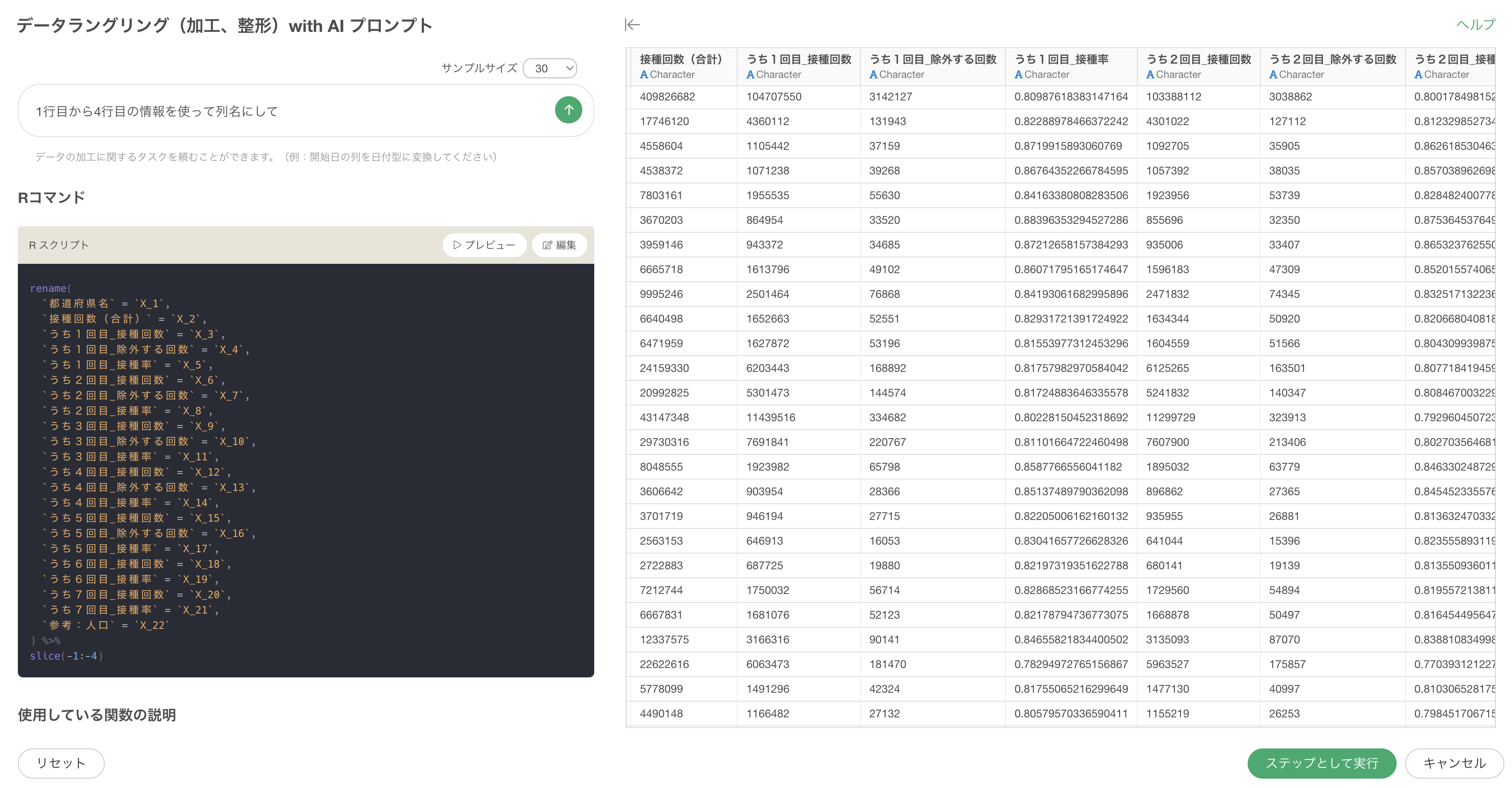Click the 使用している関数の説明 heading
This screenshot has width=1512, height=788.
click(97, 715)
